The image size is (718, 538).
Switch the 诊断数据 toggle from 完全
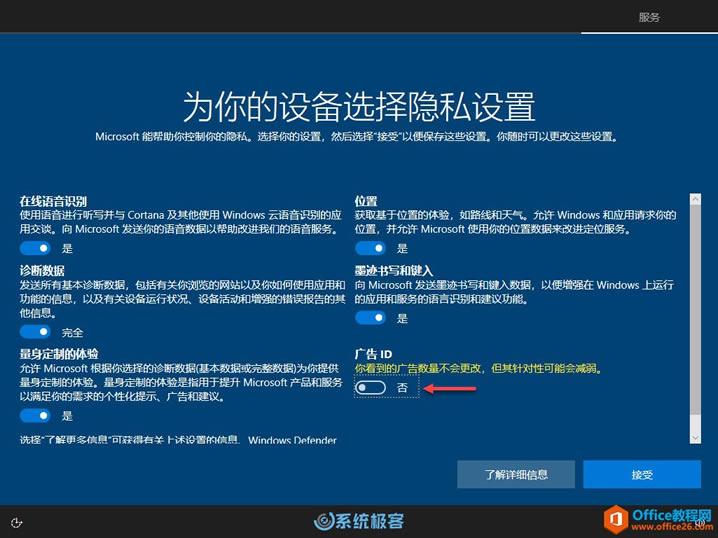pos(35,331)
